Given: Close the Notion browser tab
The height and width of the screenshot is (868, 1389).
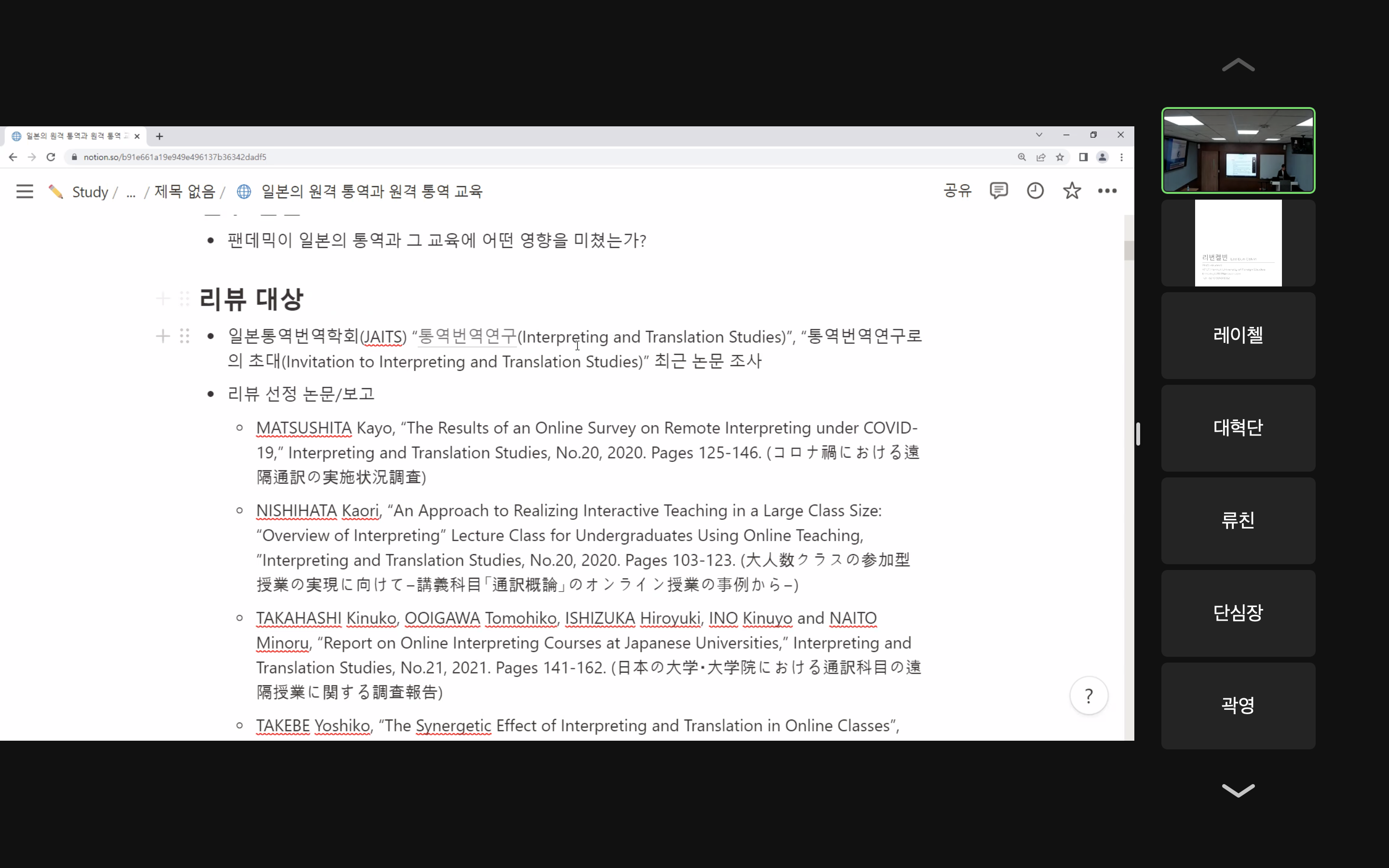Looking at the screenshot, I should coord(136,136).
